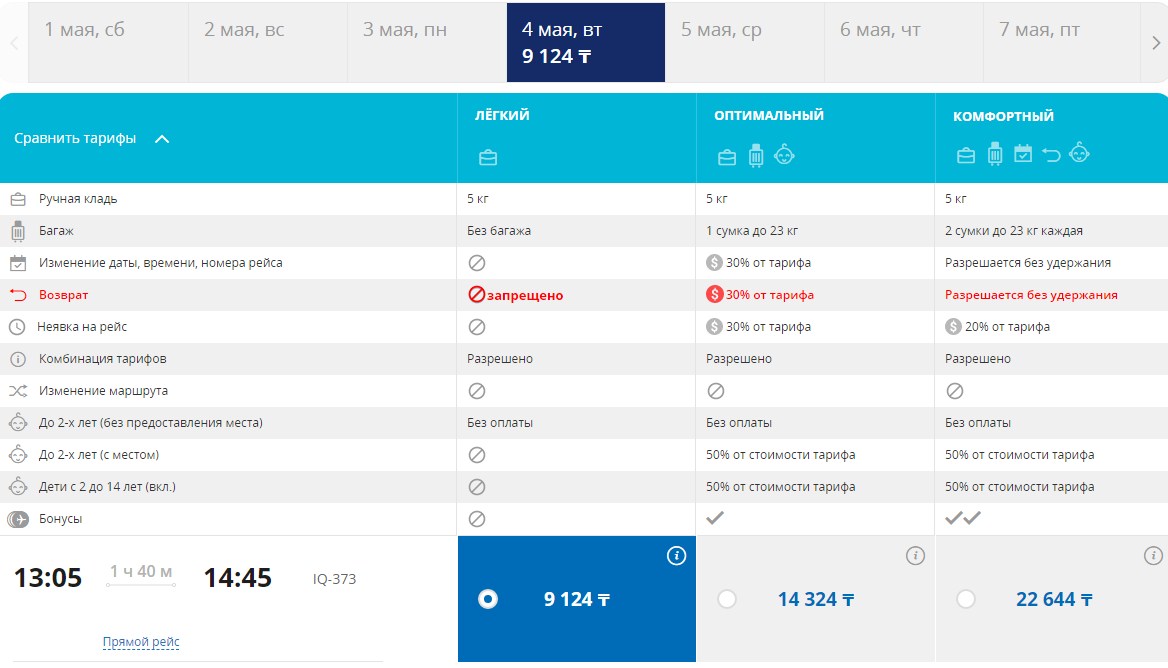Click the Возврат row label
This screenshot has height=668, width=1168.
64,295
